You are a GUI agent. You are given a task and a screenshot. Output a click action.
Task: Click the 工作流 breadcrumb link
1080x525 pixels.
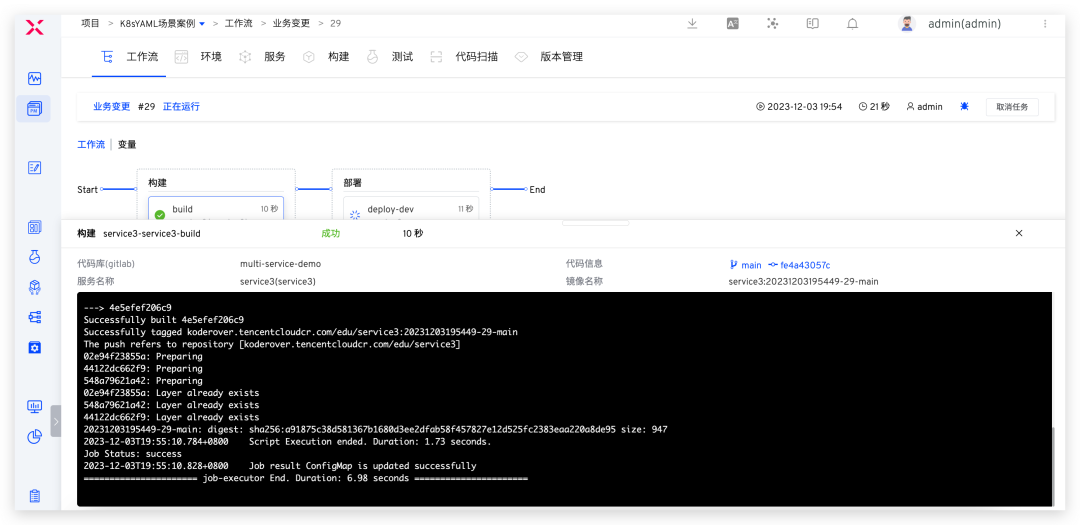(238, 23)
